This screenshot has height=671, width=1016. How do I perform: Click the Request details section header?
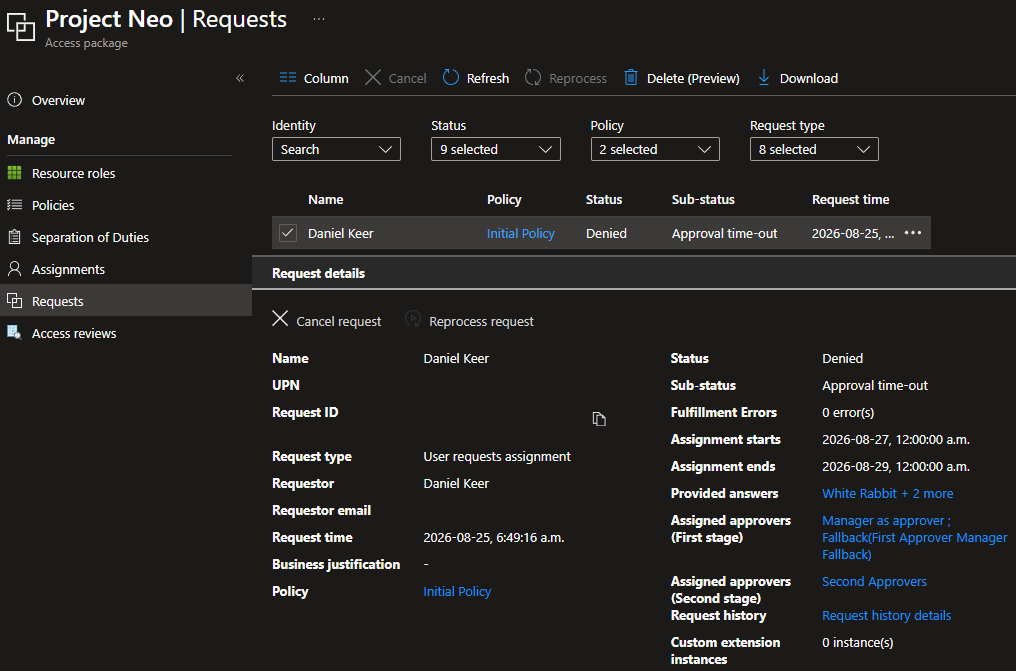click(x=318, y=273)
